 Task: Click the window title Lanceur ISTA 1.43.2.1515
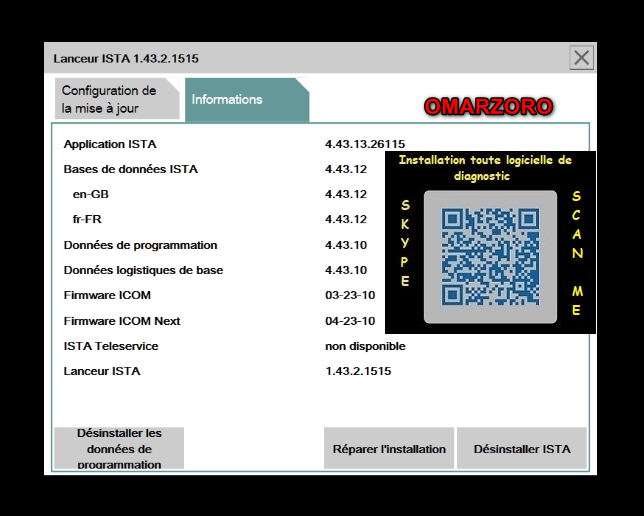(126, 58)
